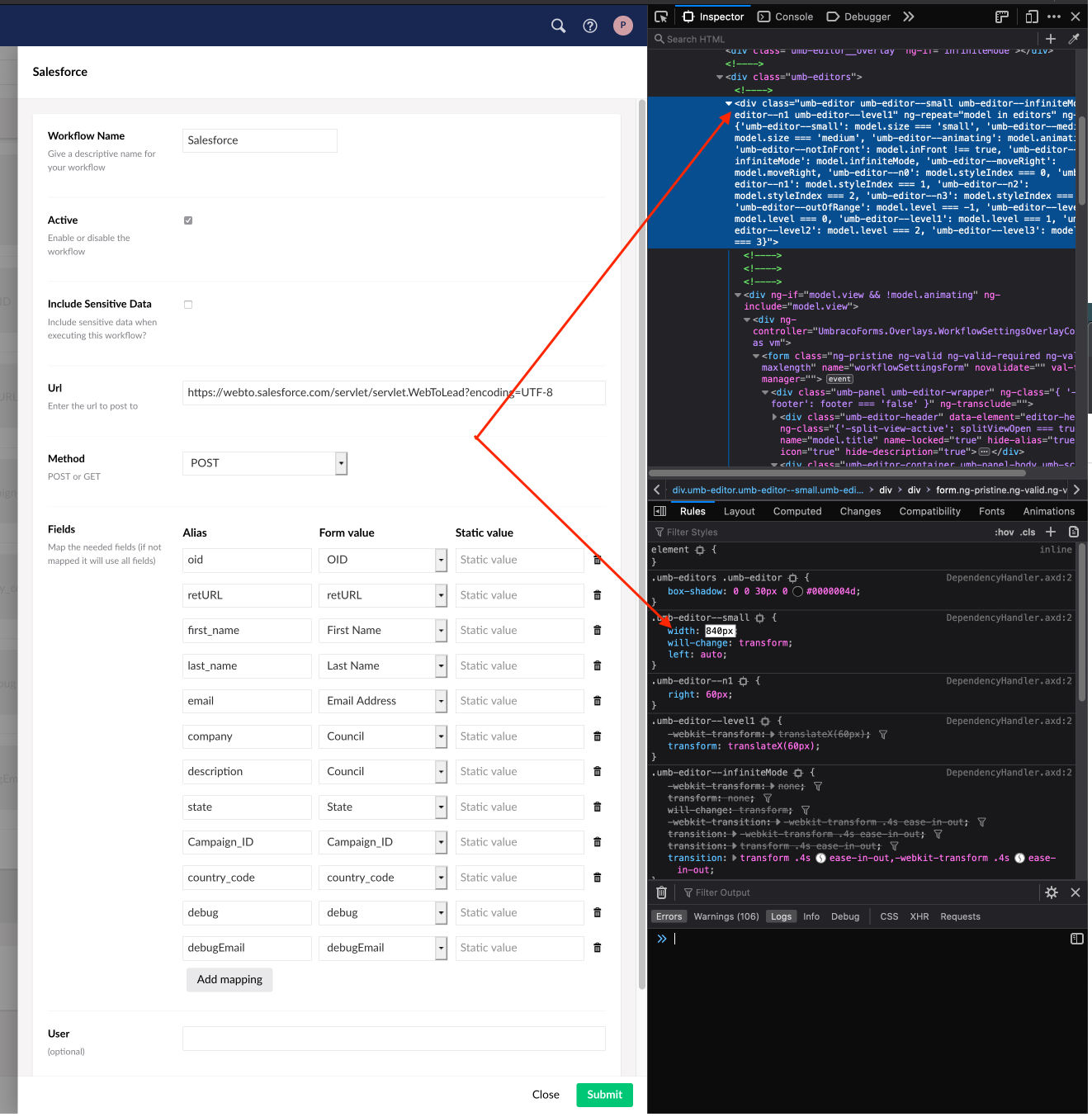
Task: Open the devtools customize menu (three dots)
Action: coord(1054,17)
